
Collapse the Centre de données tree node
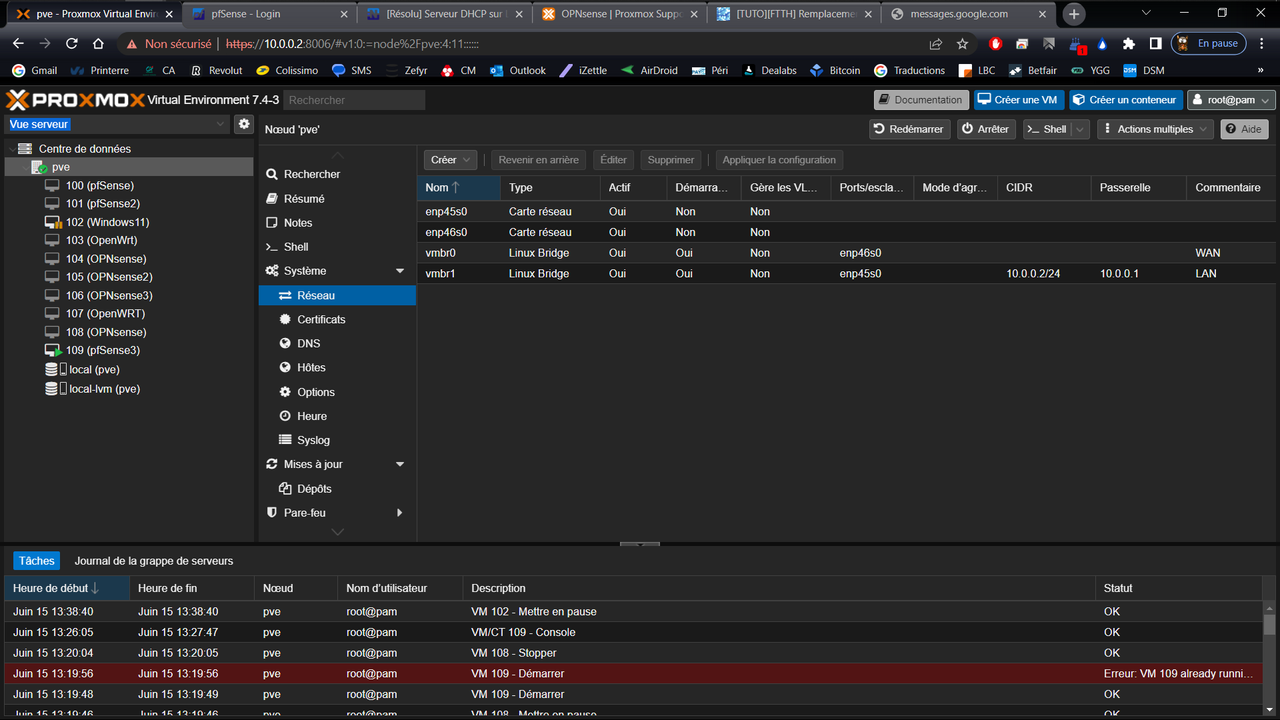pyautogui.click(x=11, y=149)
